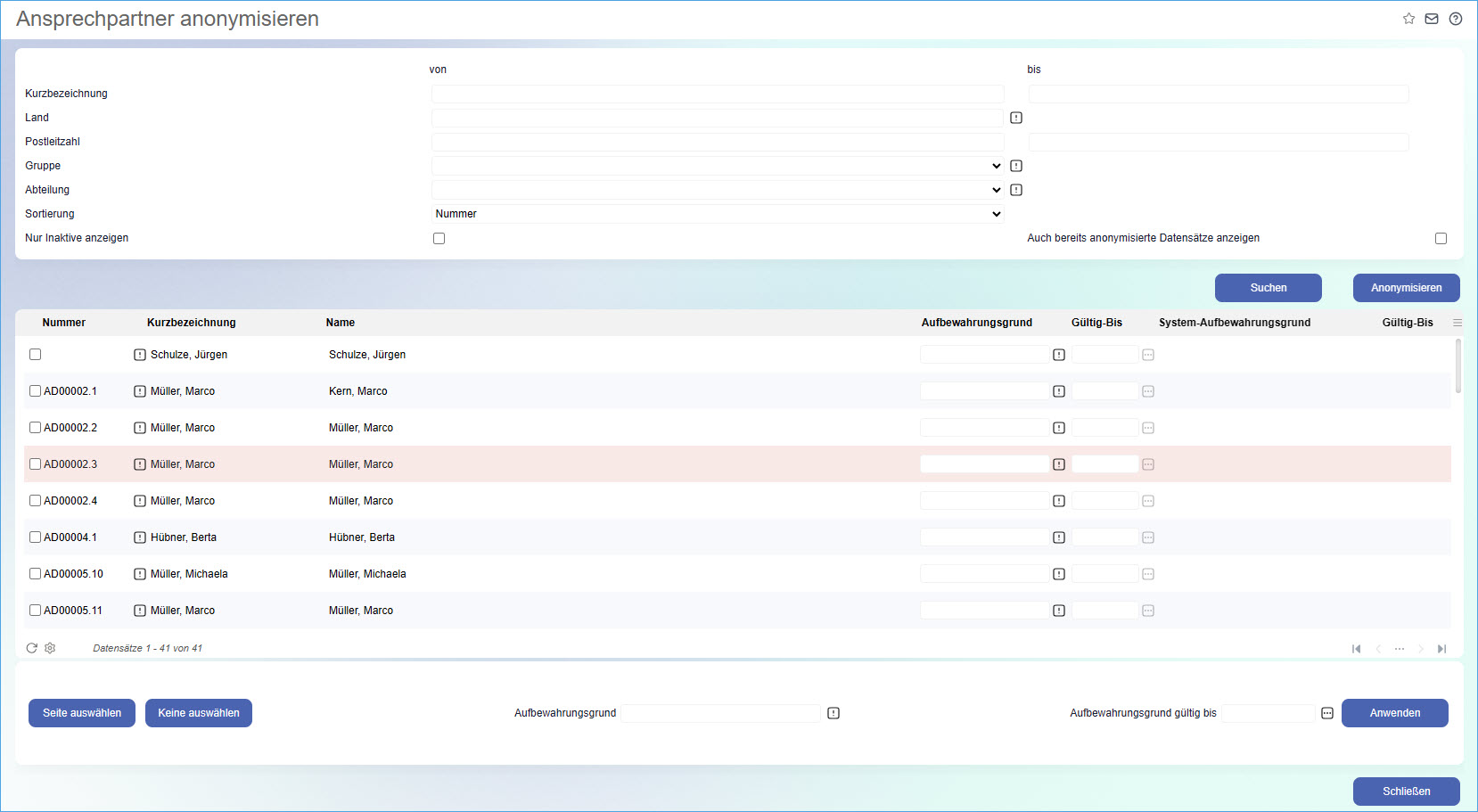
Task: Click the lookup icon next to Land field
Action: pos(1016,118)
